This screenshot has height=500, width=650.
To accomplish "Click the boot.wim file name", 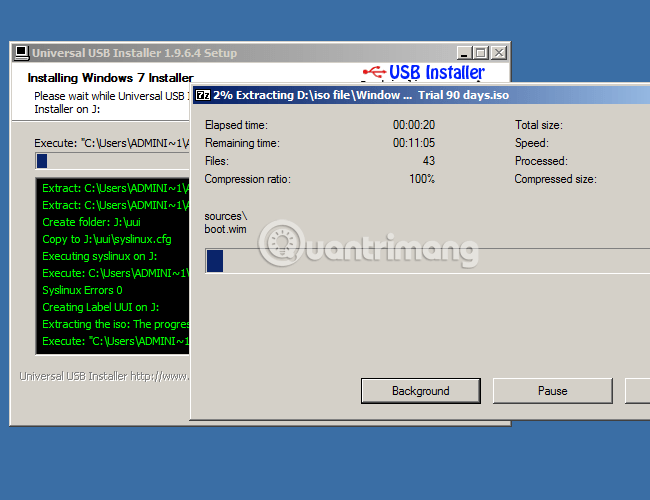I will coord(225,229).
